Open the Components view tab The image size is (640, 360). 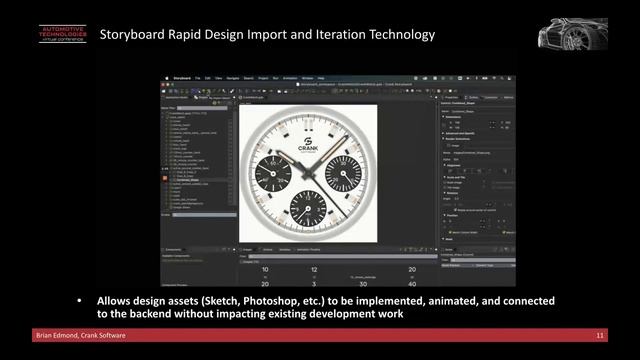(173, 249)
